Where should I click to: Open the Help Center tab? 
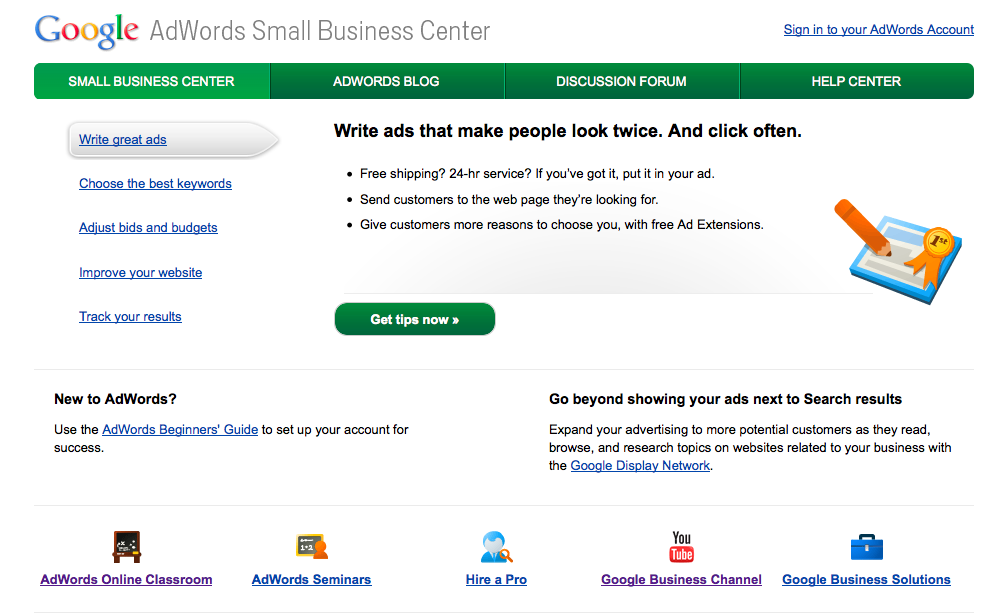coord(856,81)
